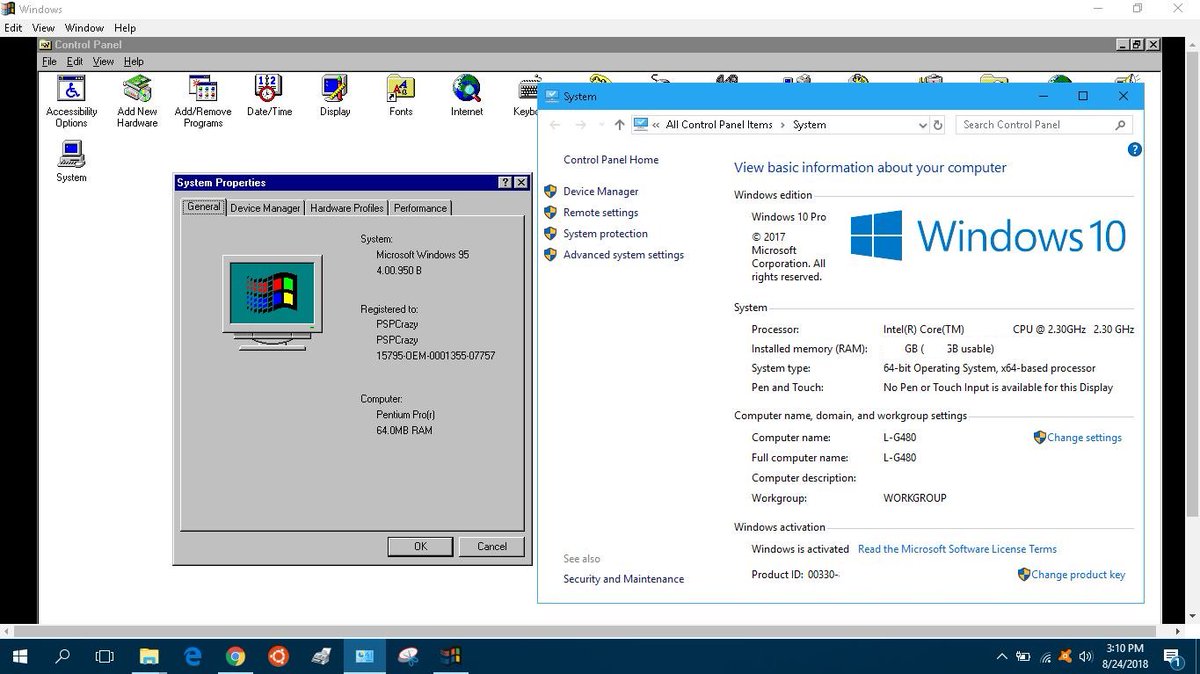1200x674 pixels.
Task: Launch Chrome from the taskbar
Action: 236,656
